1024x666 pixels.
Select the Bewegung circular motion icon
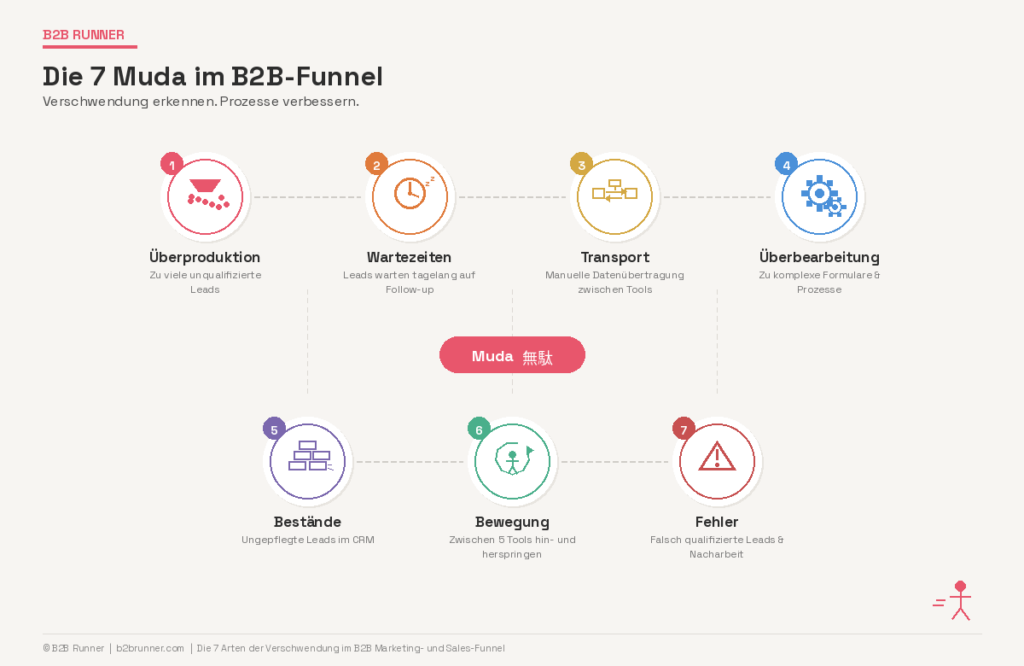512,461
